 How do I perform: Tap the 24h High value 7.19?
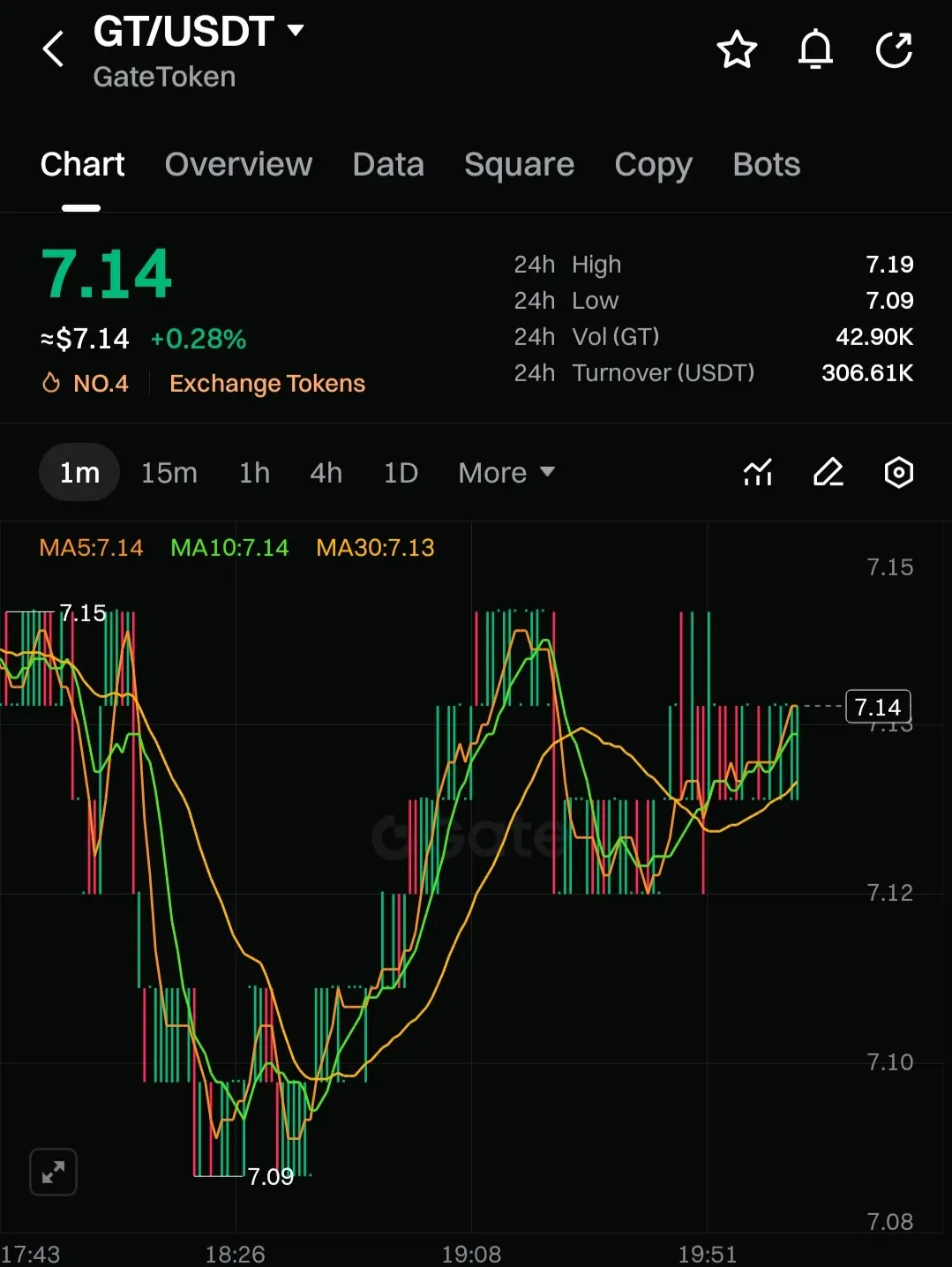(889, 265)
